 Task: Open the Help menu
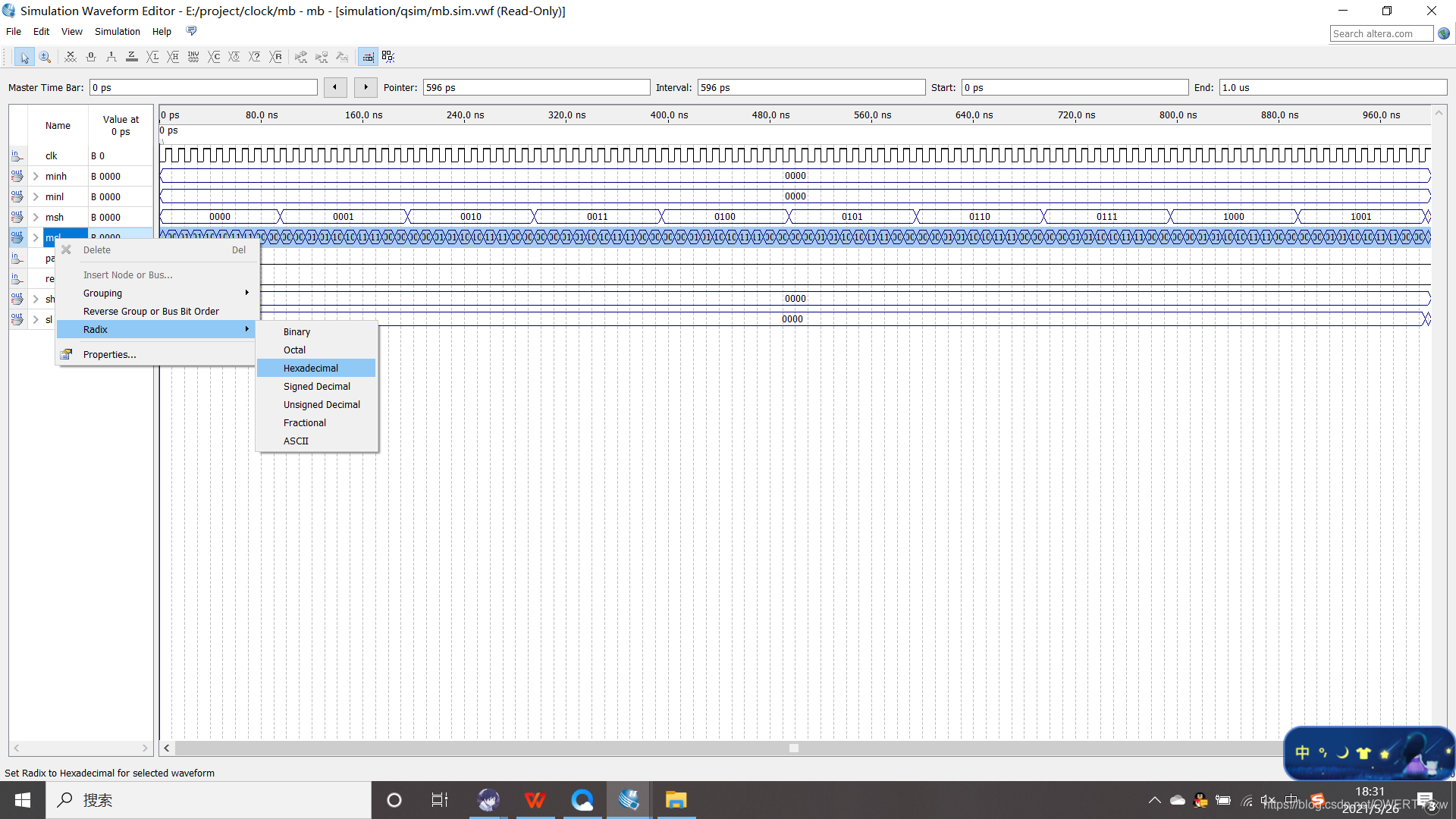point(162,31)
